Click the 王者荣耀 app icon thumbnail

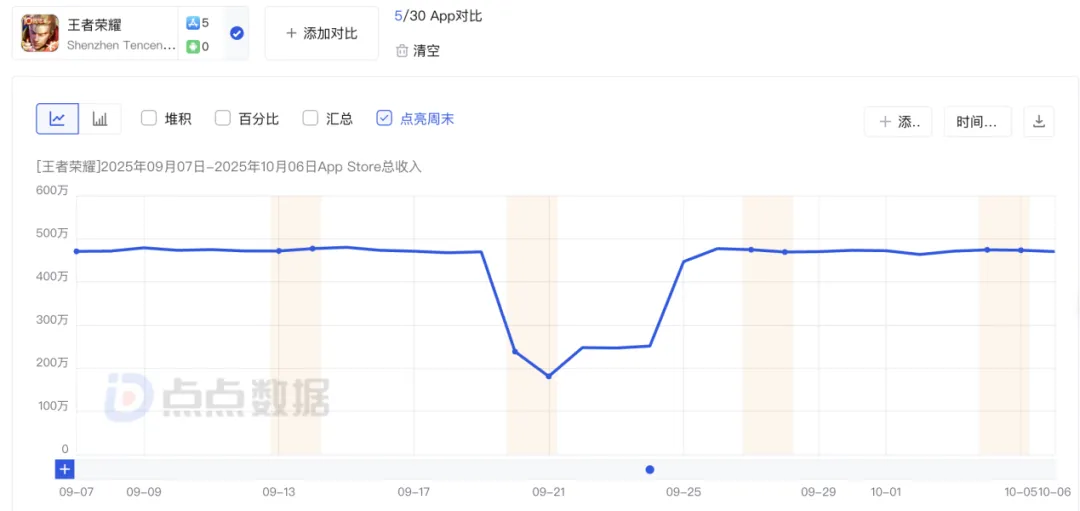pyautogui.click(x=39, y=32)
